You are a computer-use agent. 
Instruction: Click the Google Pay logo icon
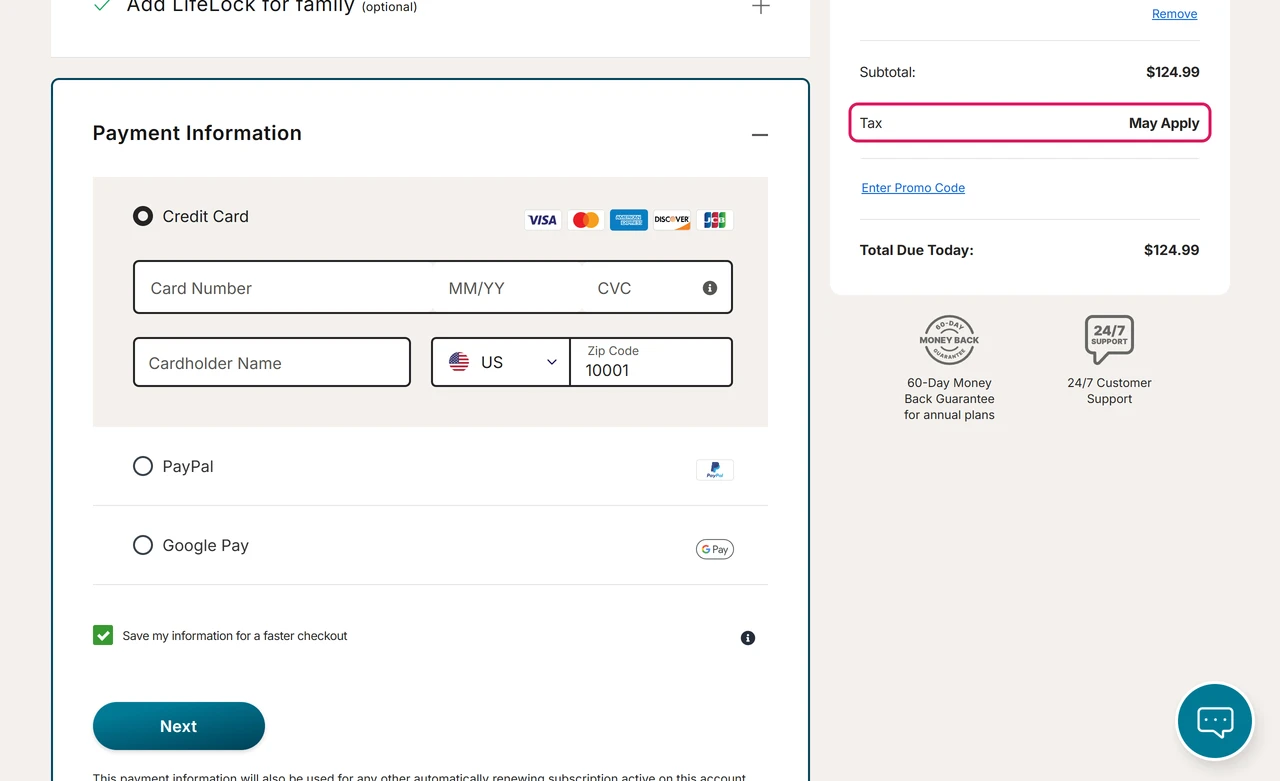pyautogui.click(x=715, y=549)
